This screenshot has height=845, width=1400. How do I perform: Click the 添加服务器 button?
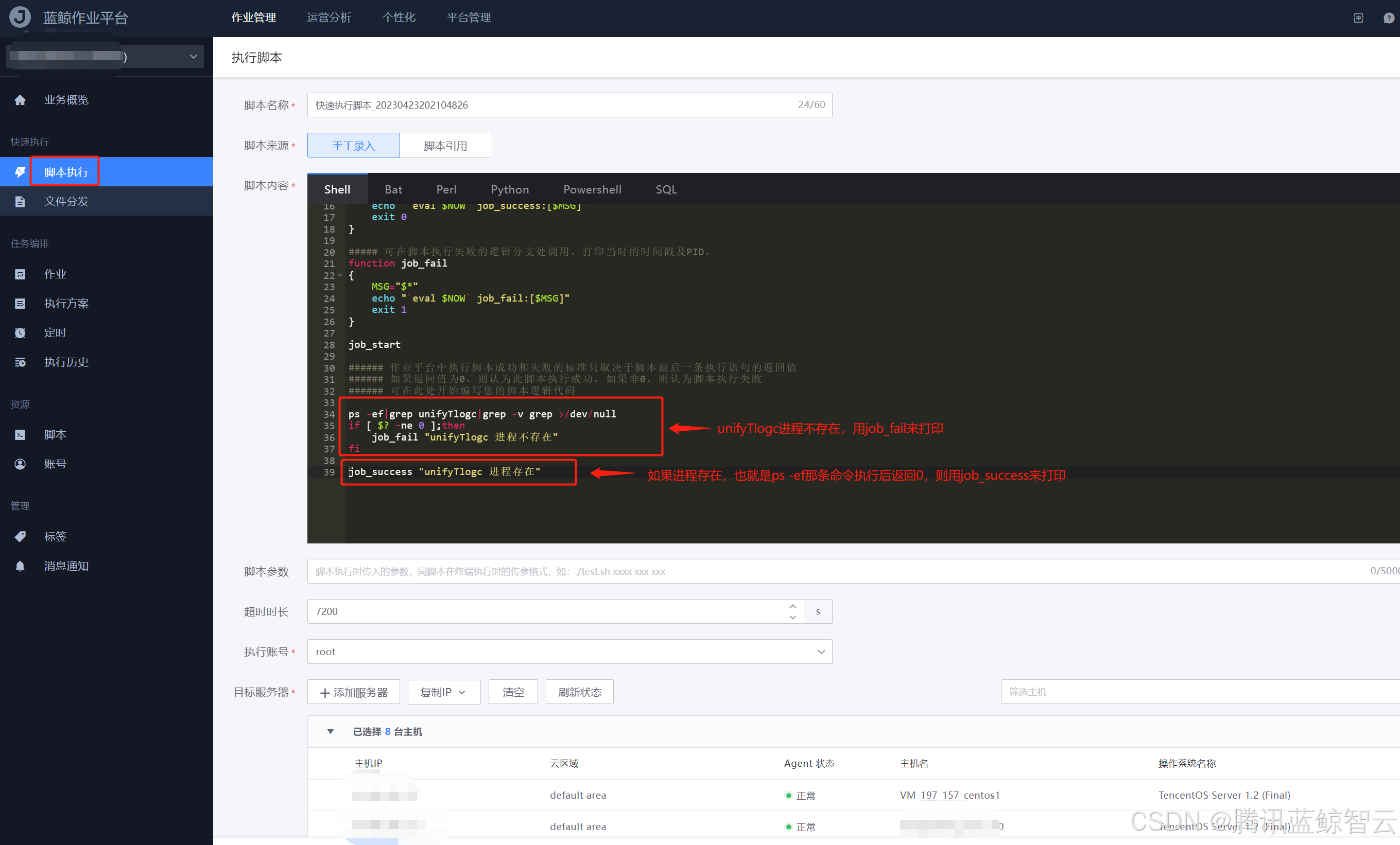[x=353, y=692]
